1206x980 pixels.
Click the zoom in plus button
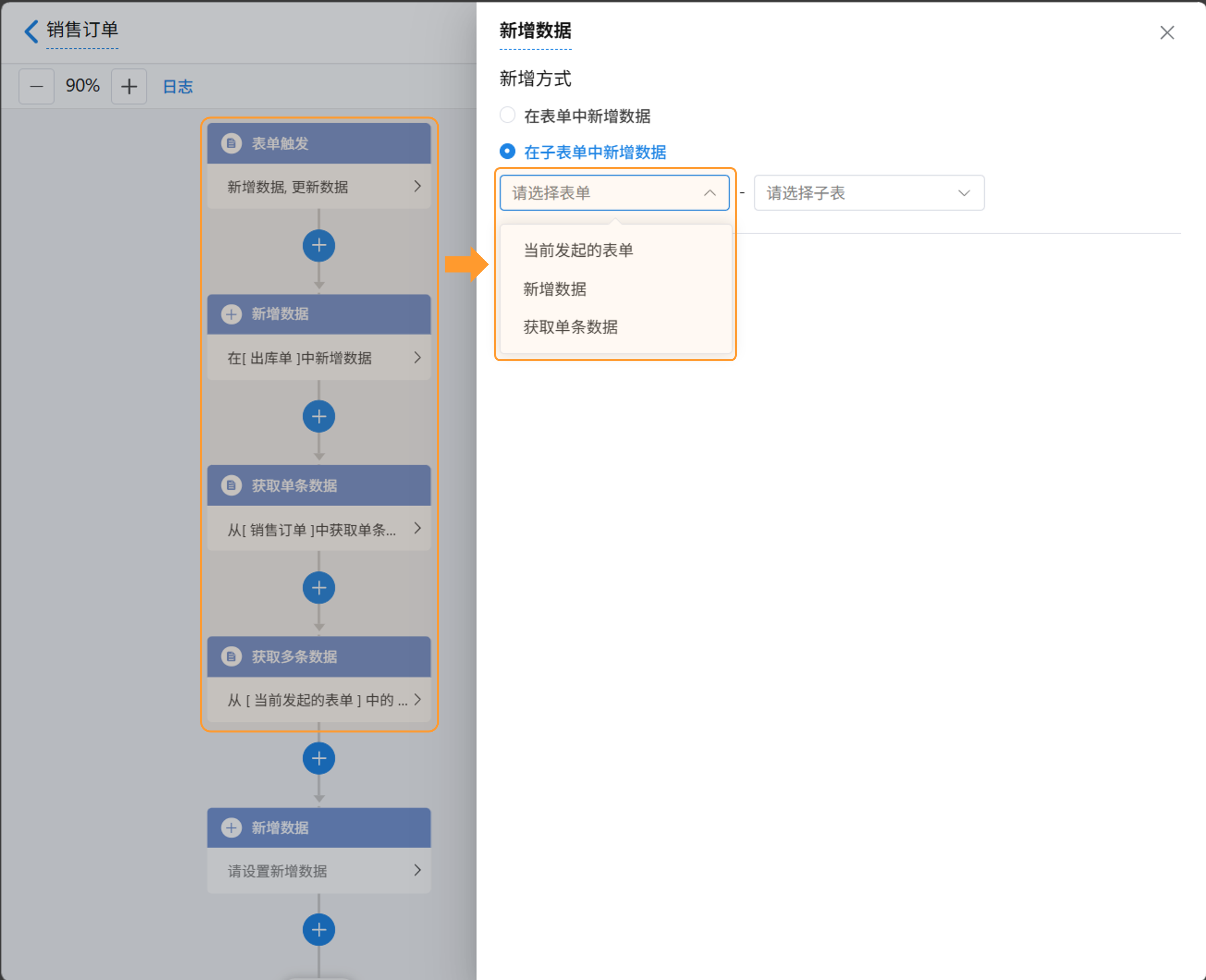pos(129,86)
